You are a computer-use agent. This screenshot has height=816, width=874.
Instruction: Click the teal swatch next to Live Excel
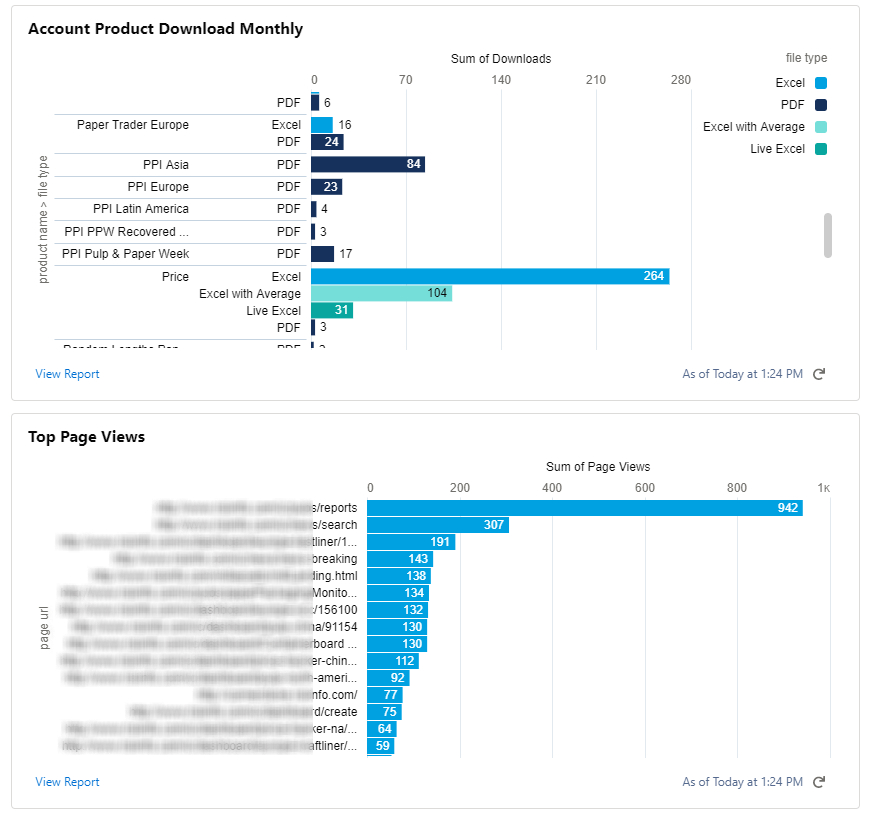click(823, 150)
